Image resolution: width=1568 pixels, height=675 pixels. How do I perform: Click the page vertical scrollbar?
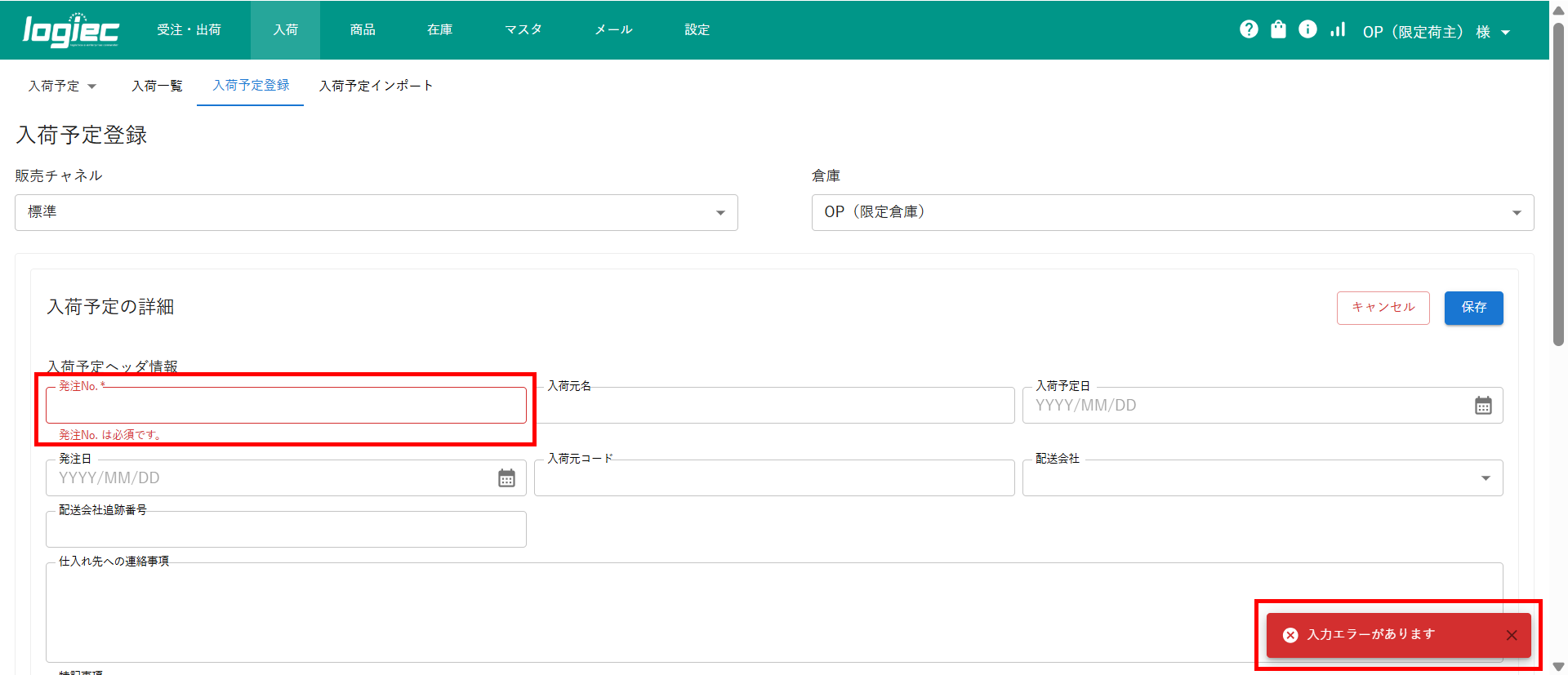1558,188
